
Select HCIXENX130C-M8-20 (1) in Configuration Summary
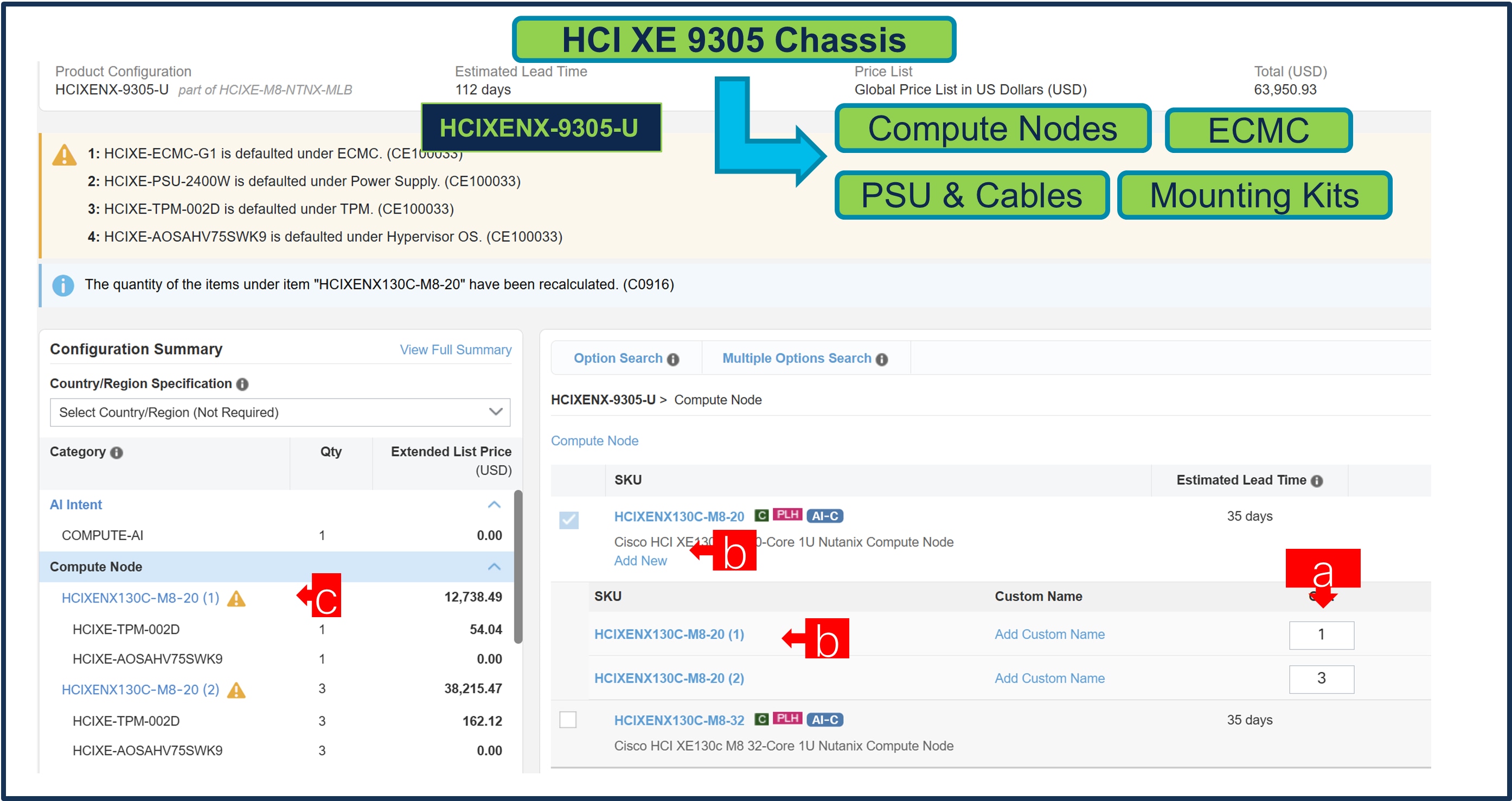point(140,598)
